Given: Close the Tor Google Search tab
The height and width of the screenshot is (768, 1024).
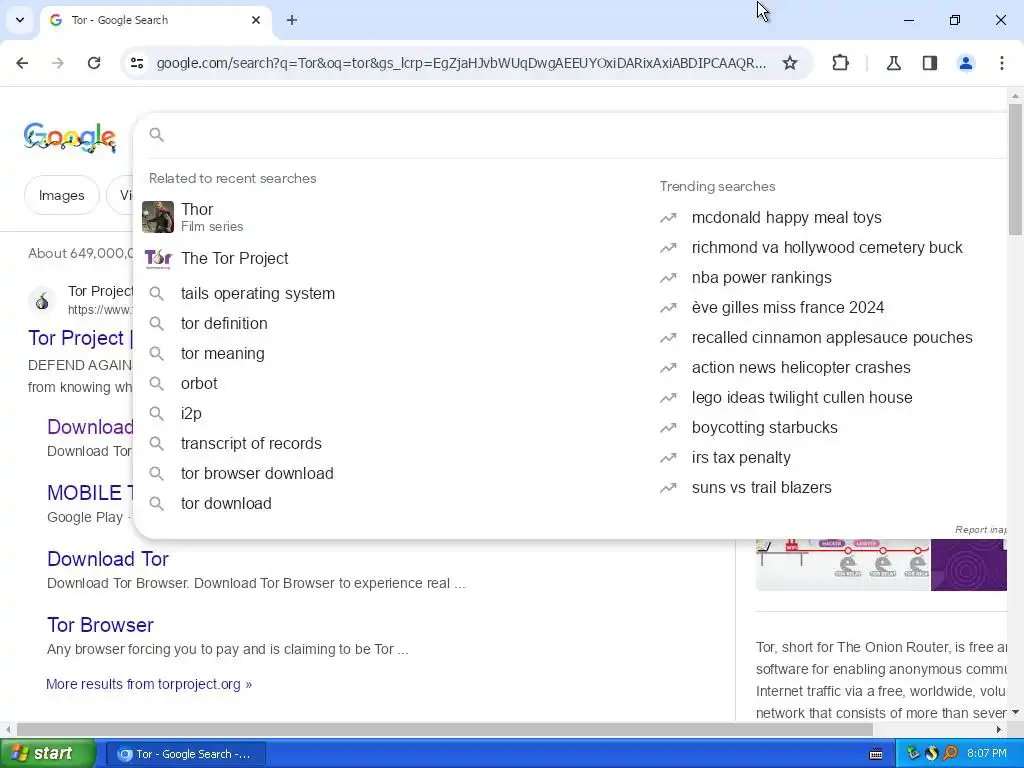Looking at the screenshot, I should tap(256, 20).
